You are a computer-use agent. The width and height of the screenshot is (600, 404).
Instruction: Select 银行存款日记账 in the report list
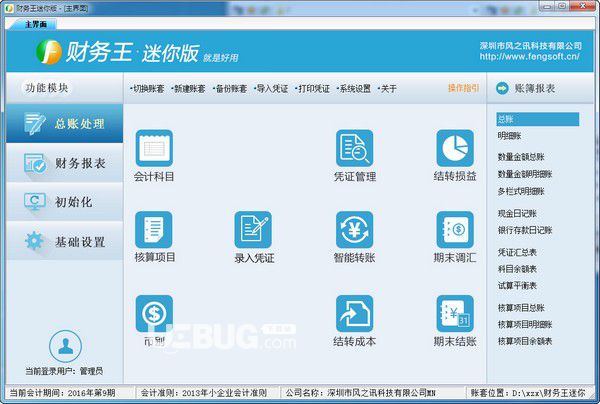[x=525, y=230]
